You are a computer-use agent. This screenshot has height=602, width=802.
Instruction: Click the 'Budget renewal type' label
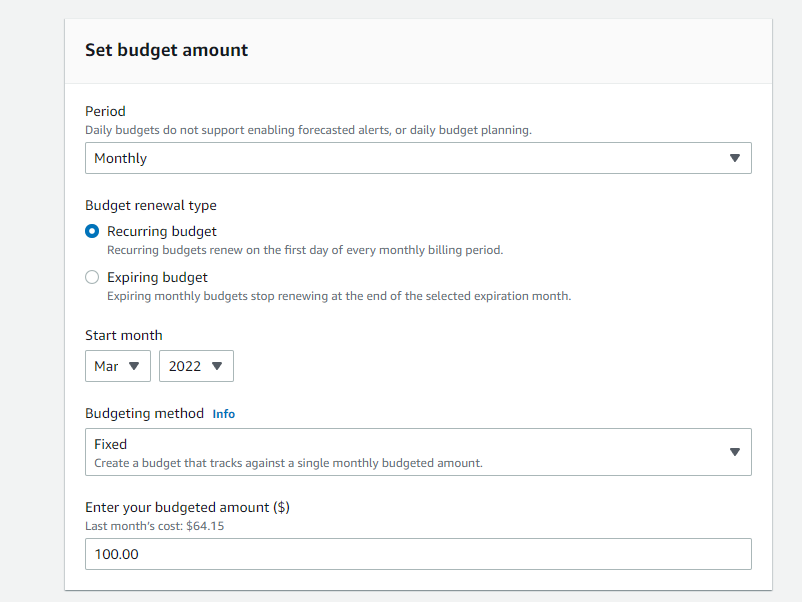[151, 205]
